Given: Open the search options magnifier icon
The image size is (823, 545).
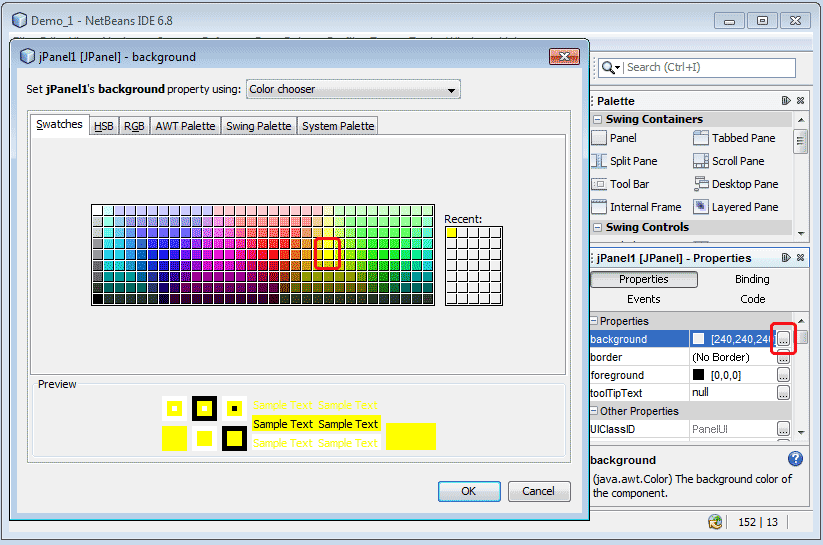Looking at the screenshot, I should coord(610,67).
